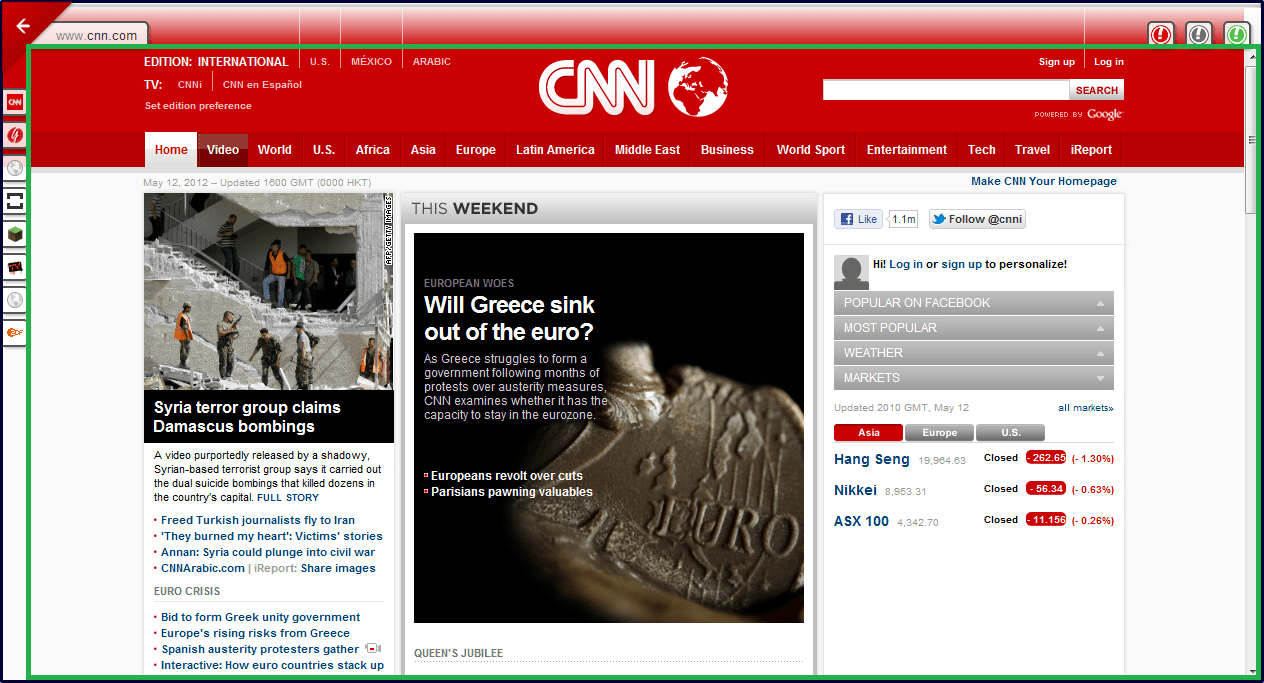Click the video icon after Spanish austerity protesters

(x=373, y=649)
